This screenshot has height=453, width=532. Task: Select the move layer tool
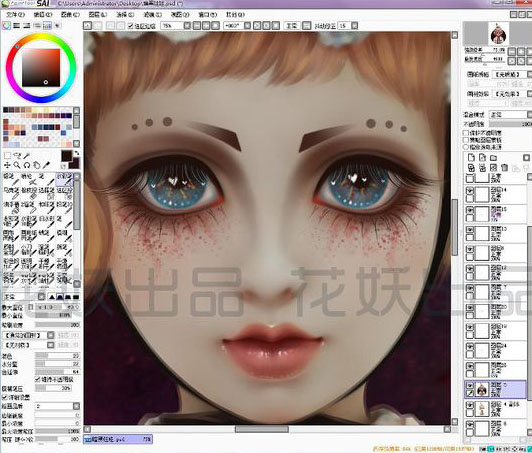point(7,165)
